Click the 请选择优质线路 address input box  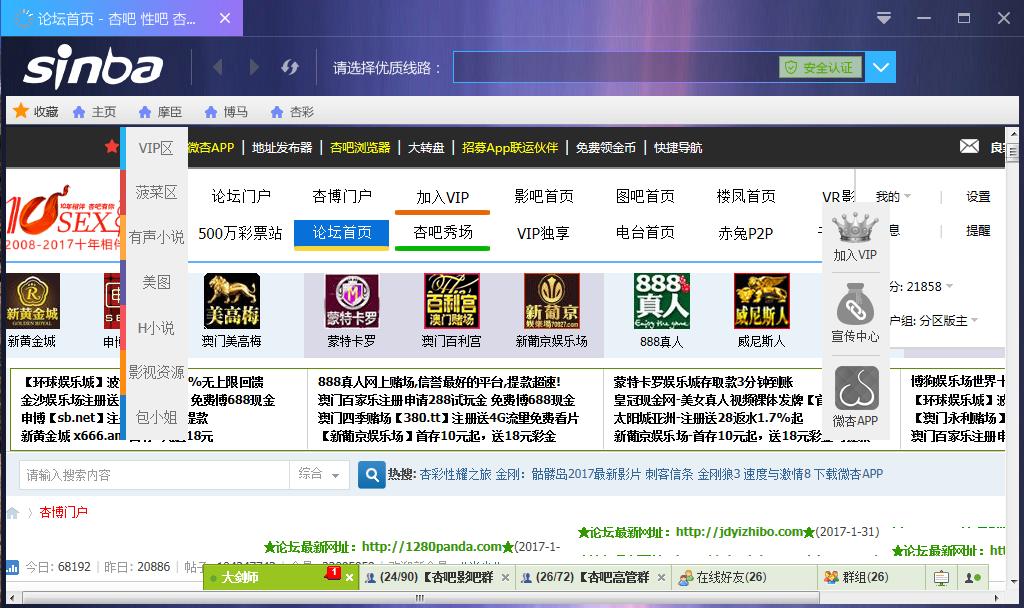click(x=615, y=67)
